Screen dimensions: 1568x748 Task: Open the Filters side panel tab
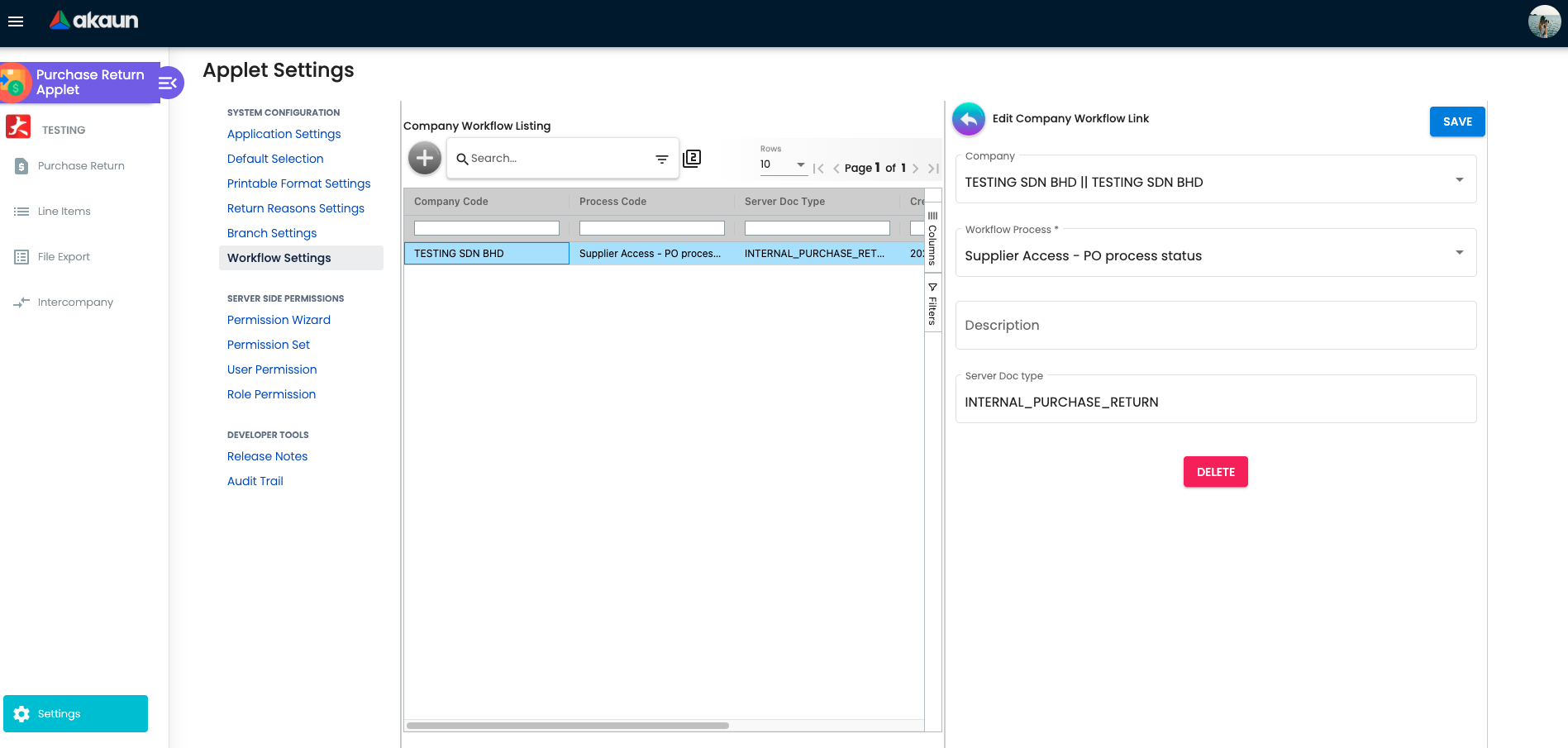tap(932, 303)
